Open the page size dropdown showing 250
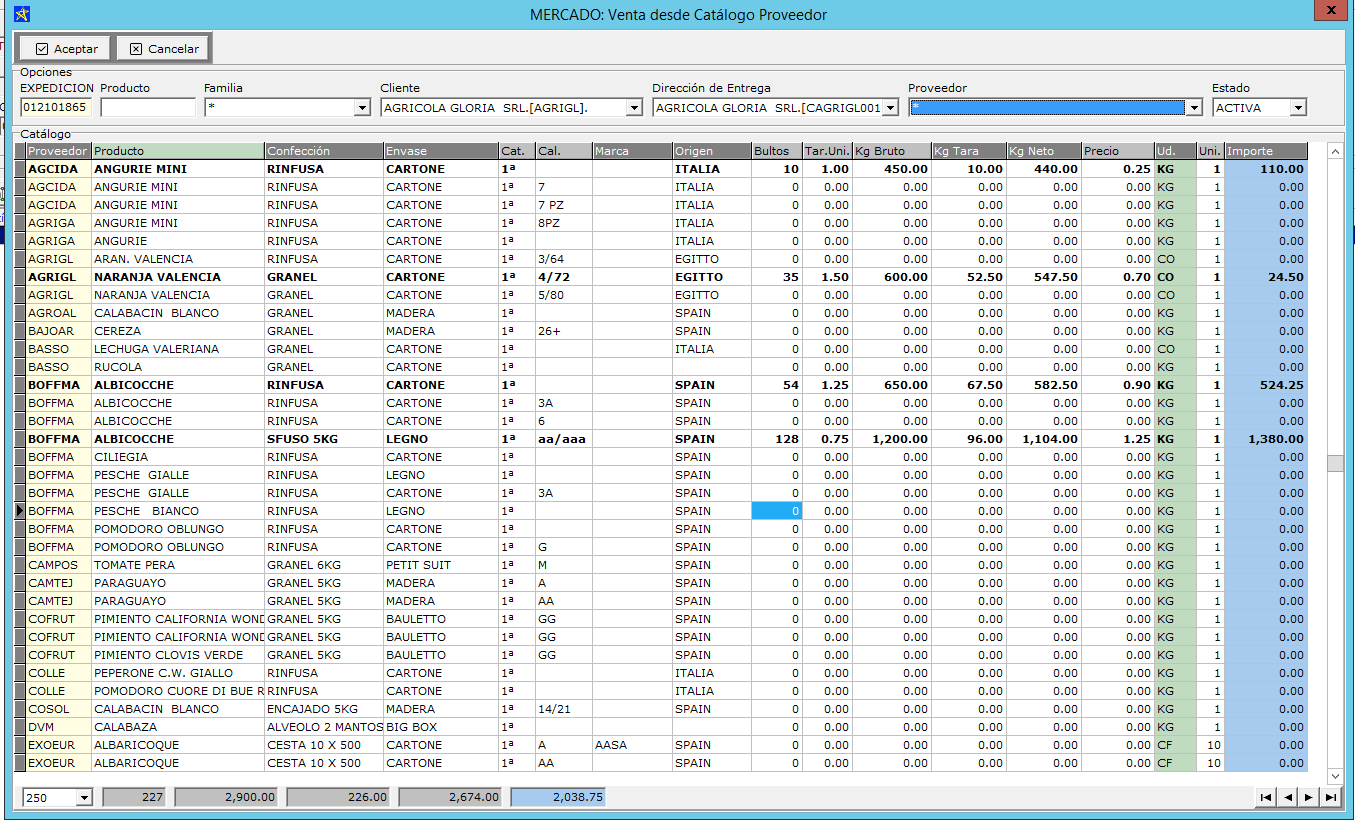The width and height of the screenshot is (1355, 822). [x=83, y=797]
